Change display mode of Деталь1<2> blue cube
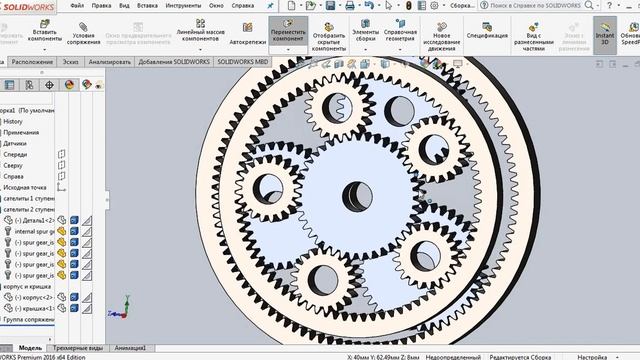 coord(74,220)
